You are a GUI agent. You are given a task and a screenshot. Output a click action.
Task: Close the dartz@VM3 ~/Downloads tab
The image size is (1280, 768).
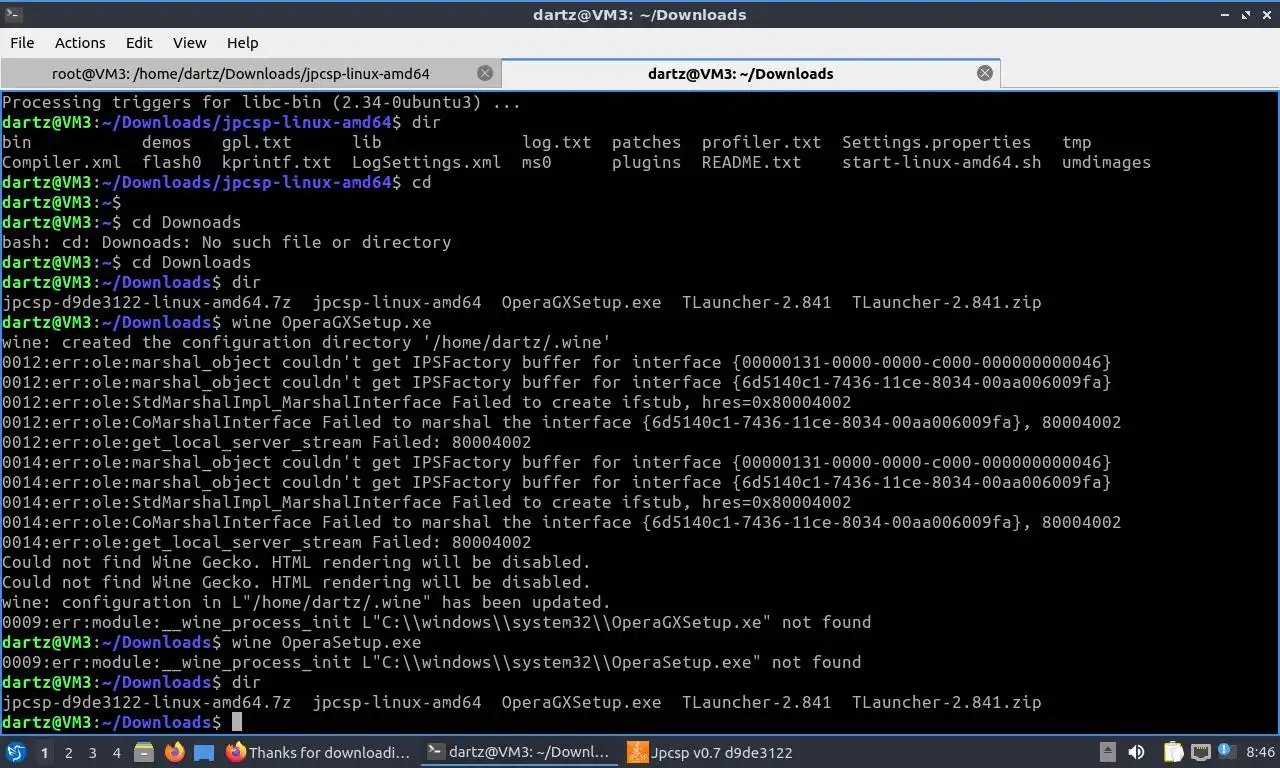[985, 73]
